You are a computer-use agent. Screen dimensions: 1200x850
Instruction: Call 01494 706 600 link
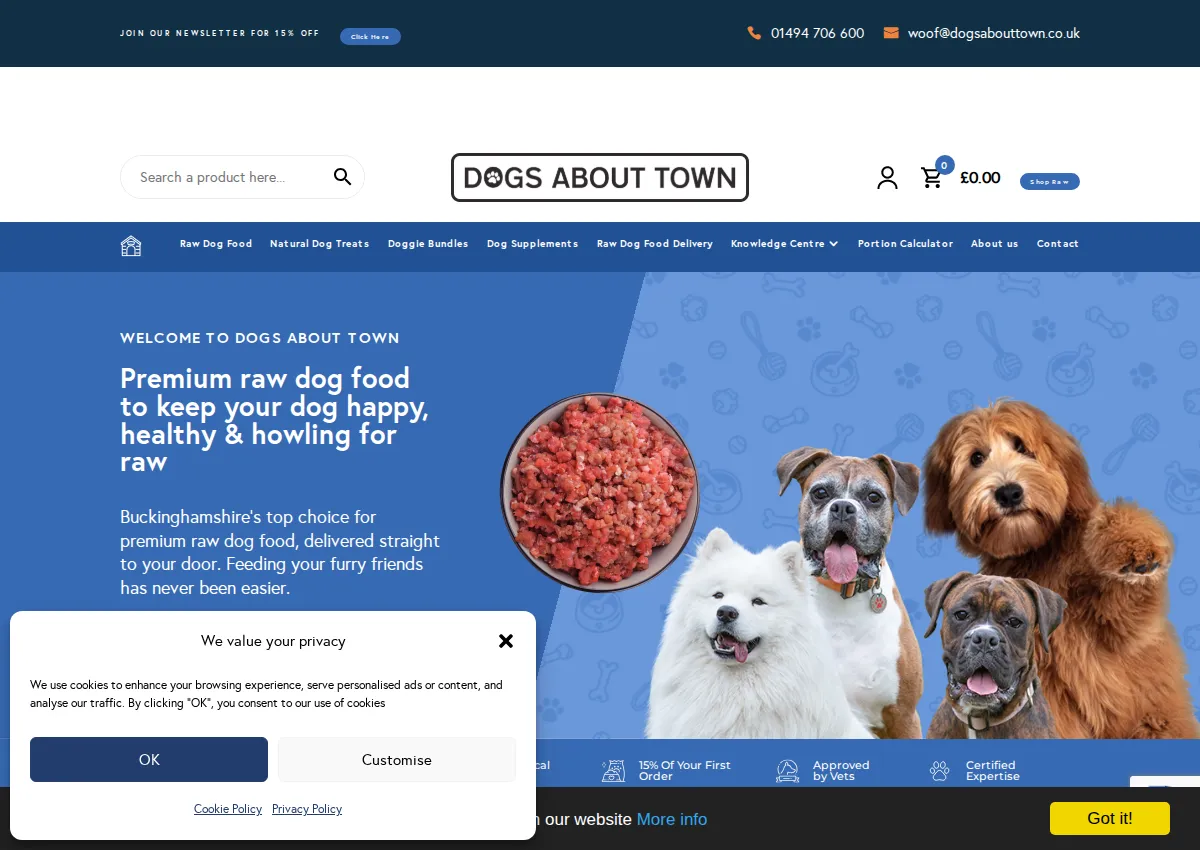click(817, 33)
